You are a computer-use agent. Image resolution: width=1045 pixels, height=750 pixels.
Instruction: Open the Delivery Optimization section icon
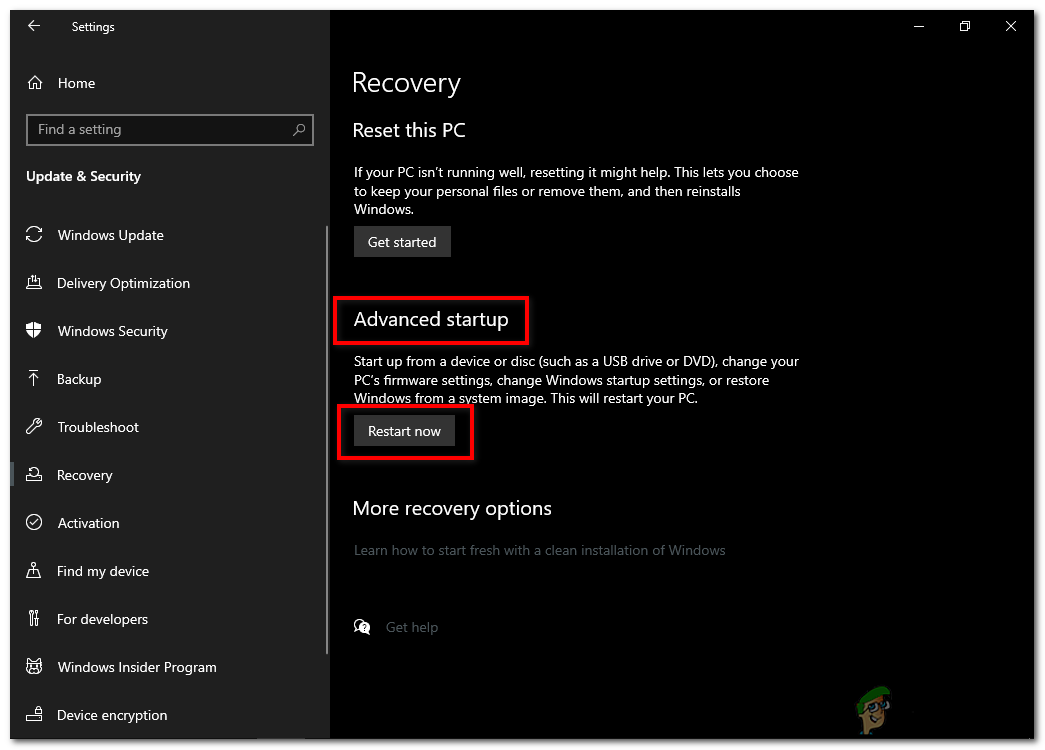coord(34,283)
